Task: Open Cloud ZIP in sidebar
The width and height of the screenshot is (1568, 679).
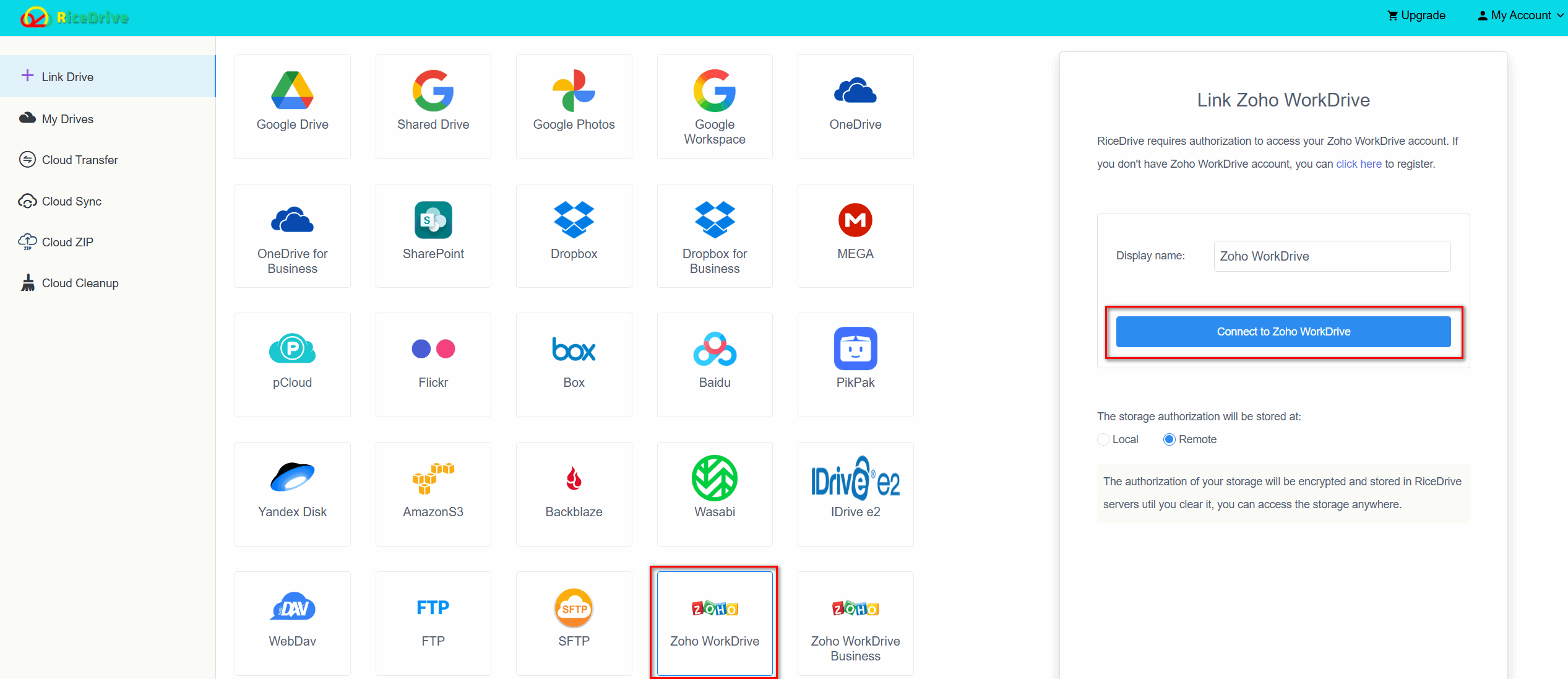Action: pos(108,242)
